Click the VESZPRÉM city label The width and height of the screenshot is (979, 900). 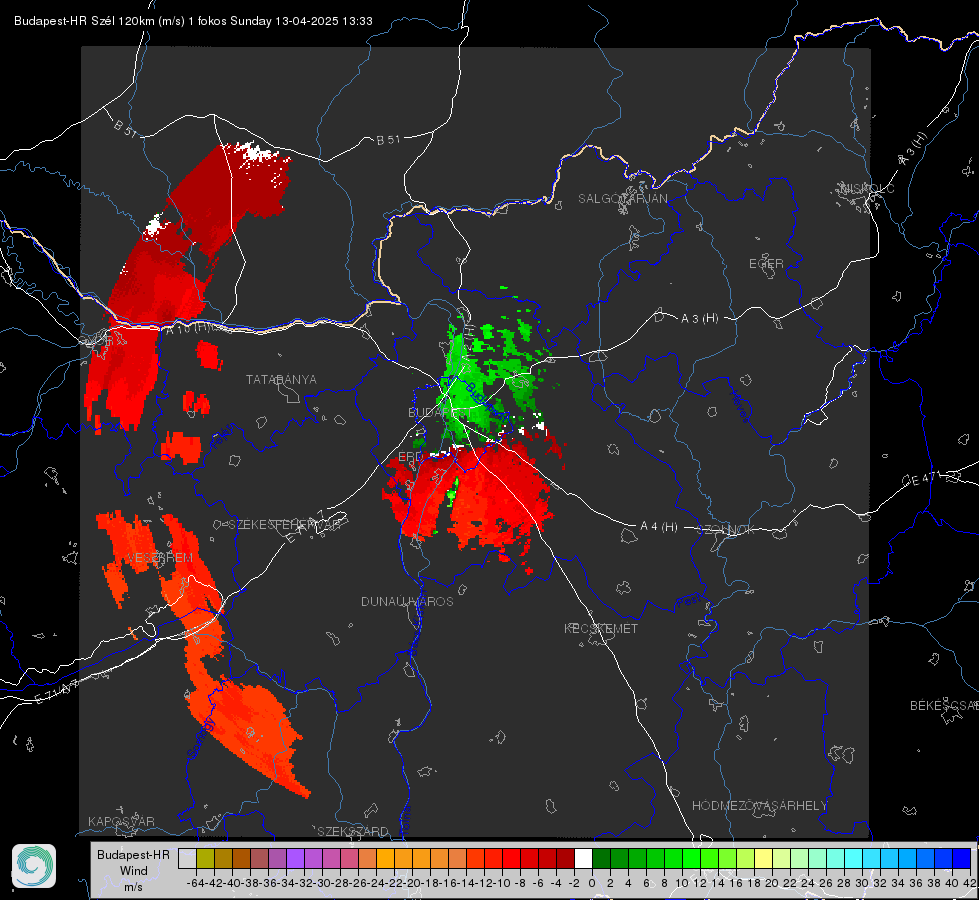[x=160, y=558]
